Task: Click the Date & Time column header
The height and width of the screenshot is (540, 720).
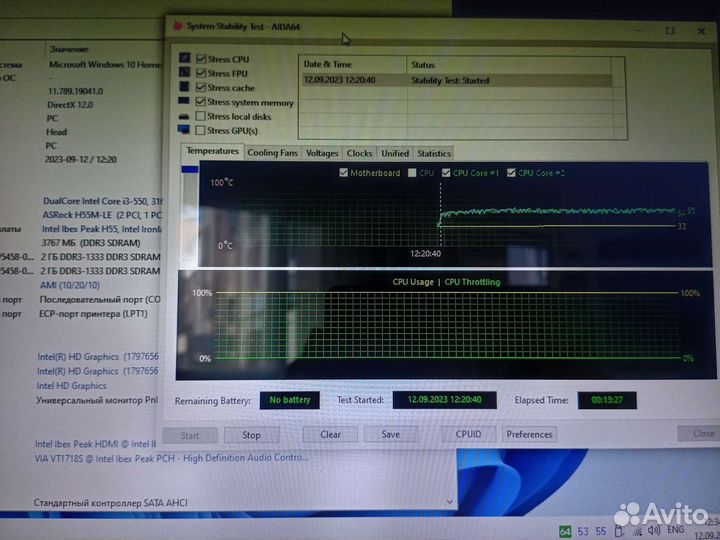Action: click(353, 64)
